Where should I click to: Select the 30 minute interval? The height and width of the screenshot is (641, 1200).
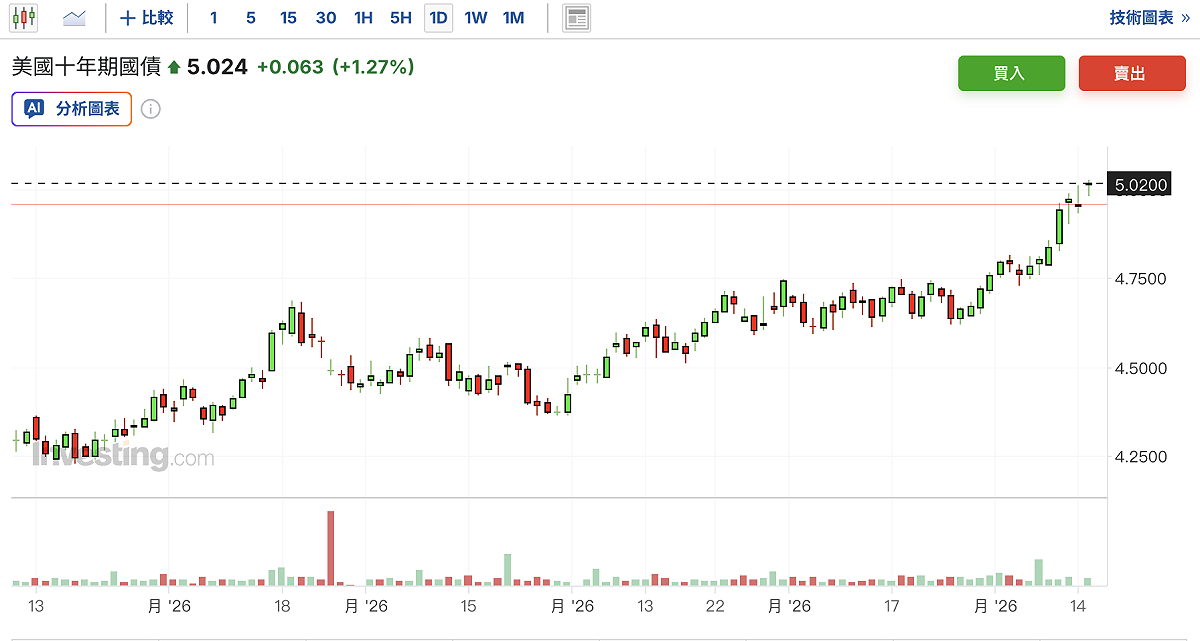326,18
